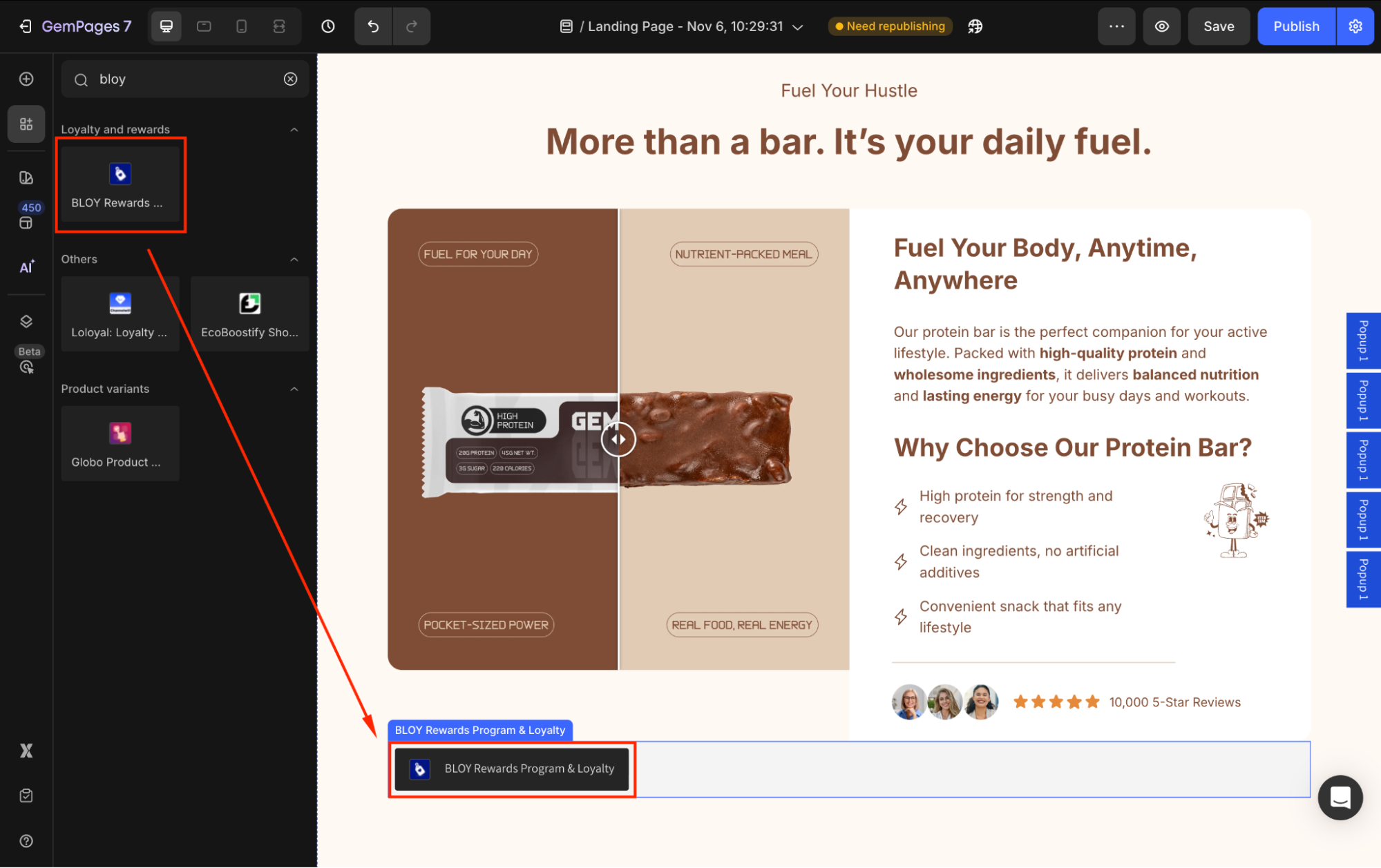The height and width of the screenshot is (868, 1381).
Task: Click the undo arrow button
Action: click(373, 26)
